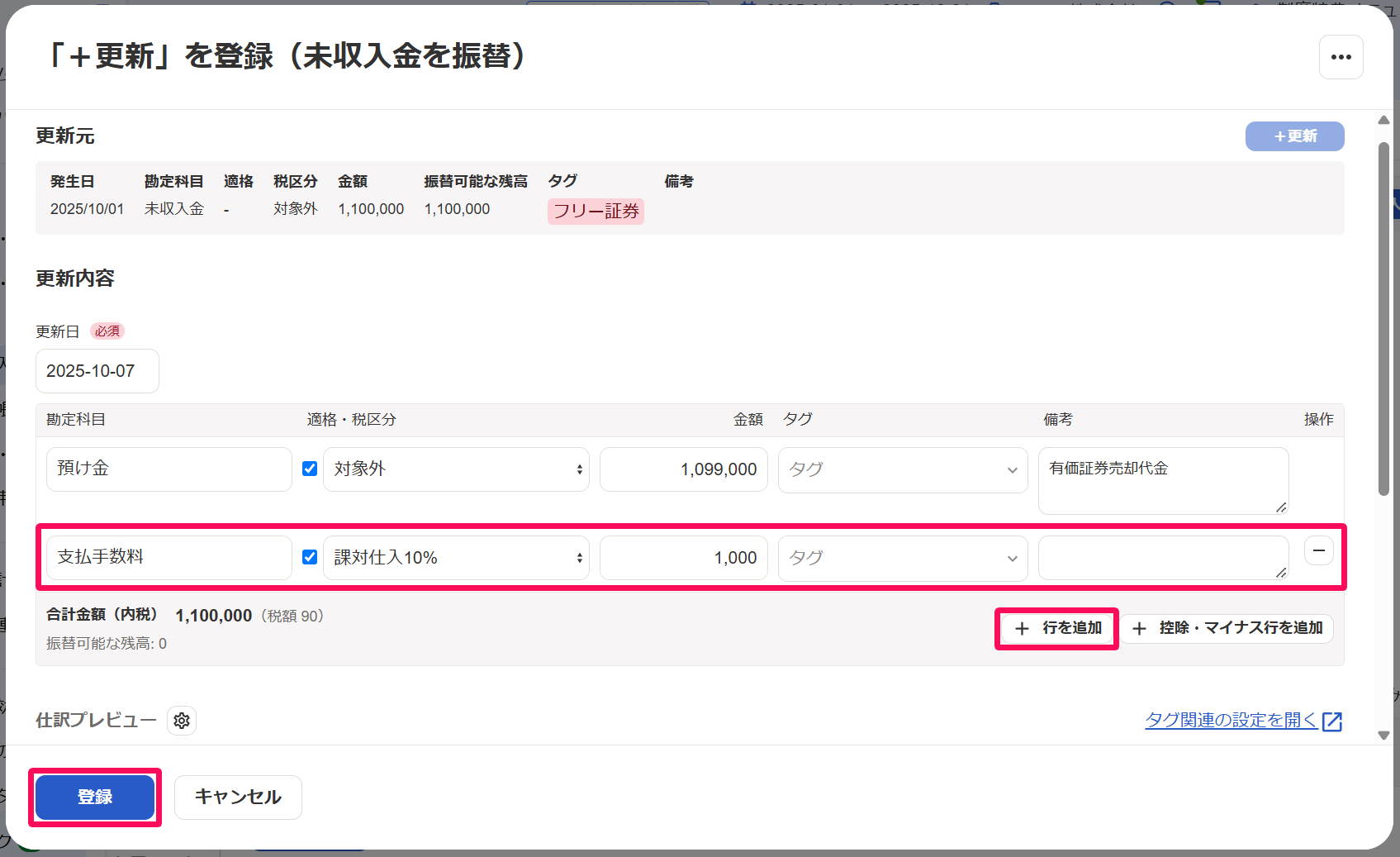Click the +更新 button
Viewport: 1400px width, 857px height.
(1294, 136)
